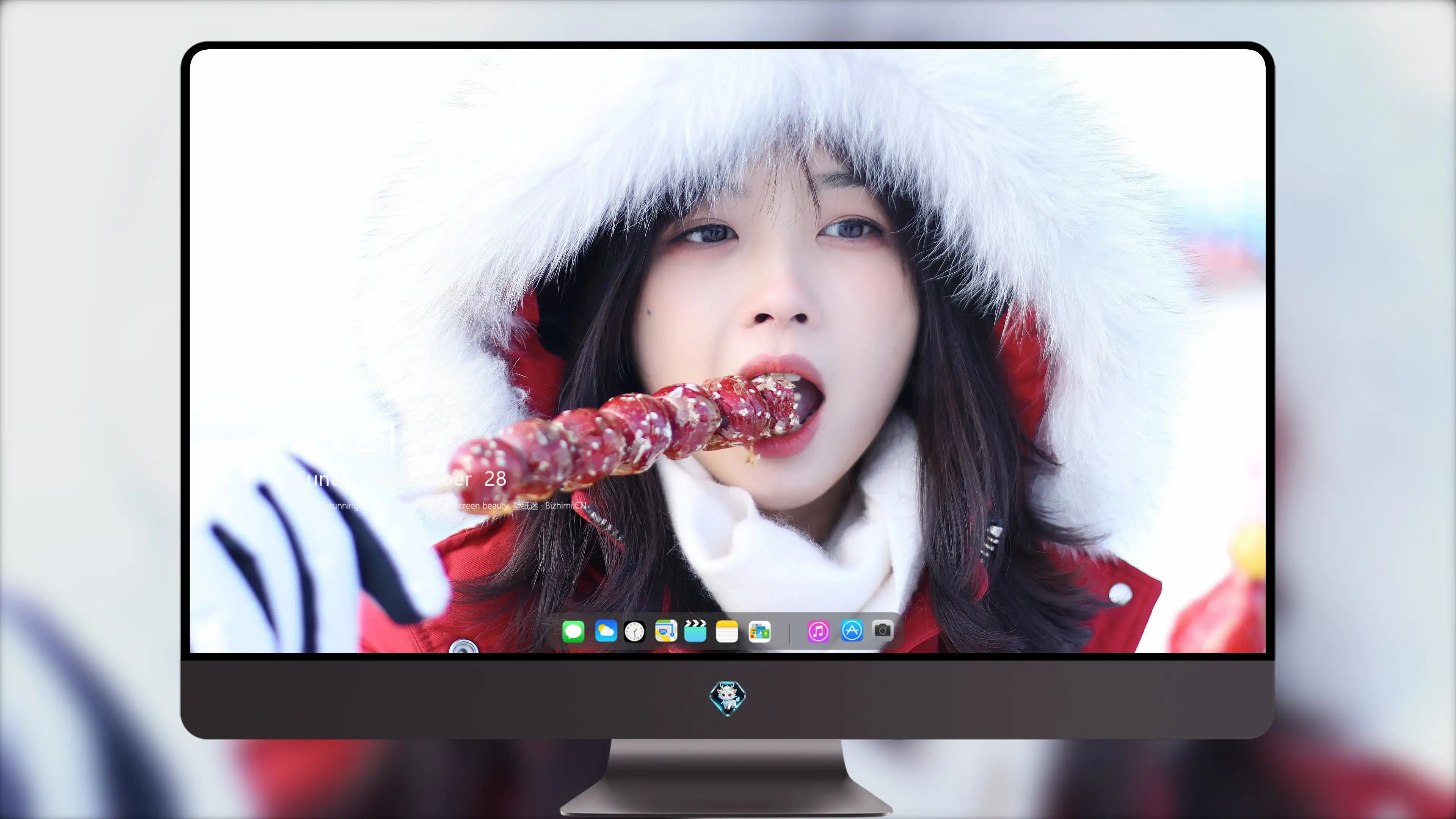Click the date number "28" on the desktop

[x=495, y=479]
